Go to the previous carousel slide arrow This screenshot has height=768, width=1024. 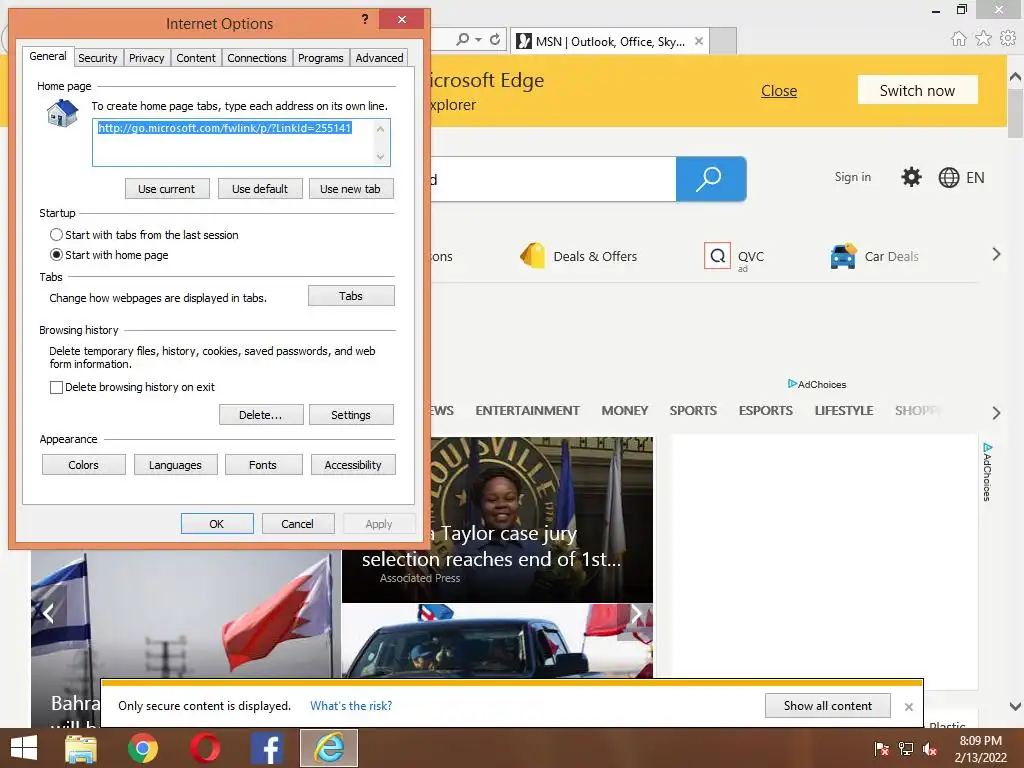click(48, 613)
